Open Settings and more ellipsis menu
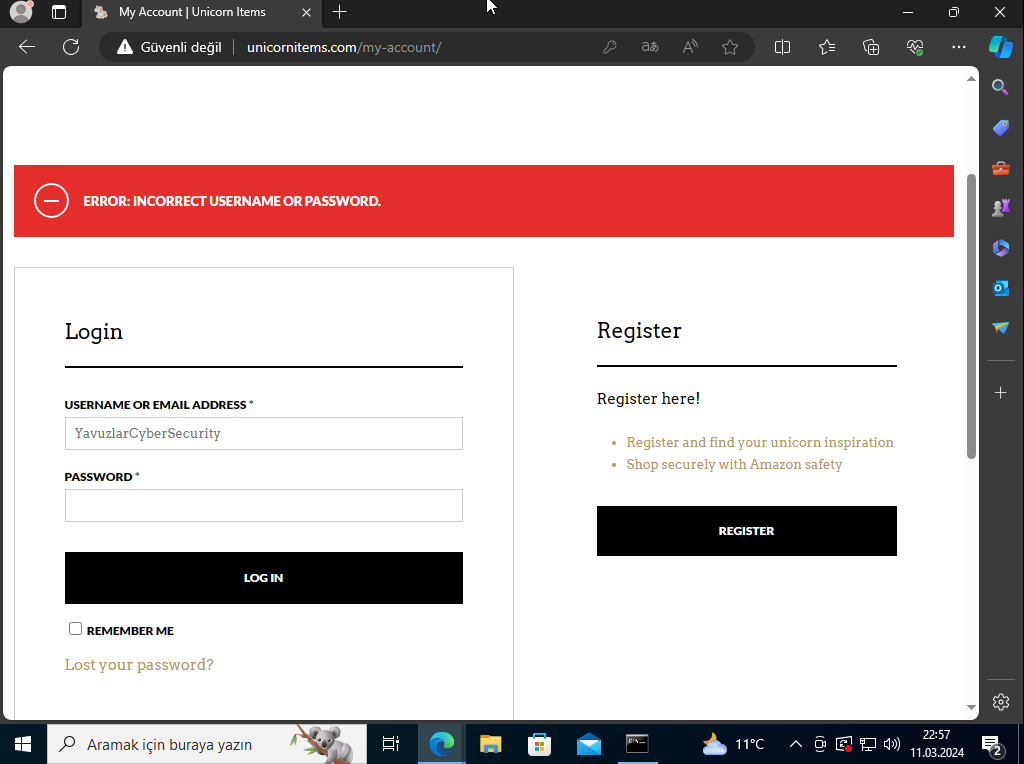The height and width of the screenshot is (764, 1024). (959, 47)
